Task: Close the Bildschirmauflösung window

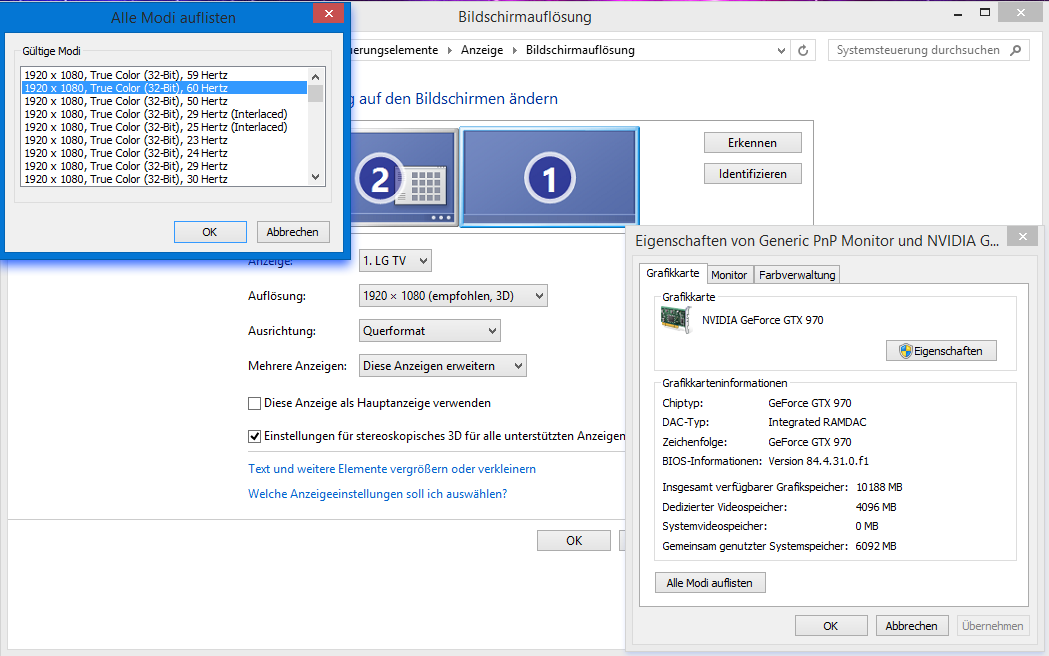Action: (x=1020, y=13)
